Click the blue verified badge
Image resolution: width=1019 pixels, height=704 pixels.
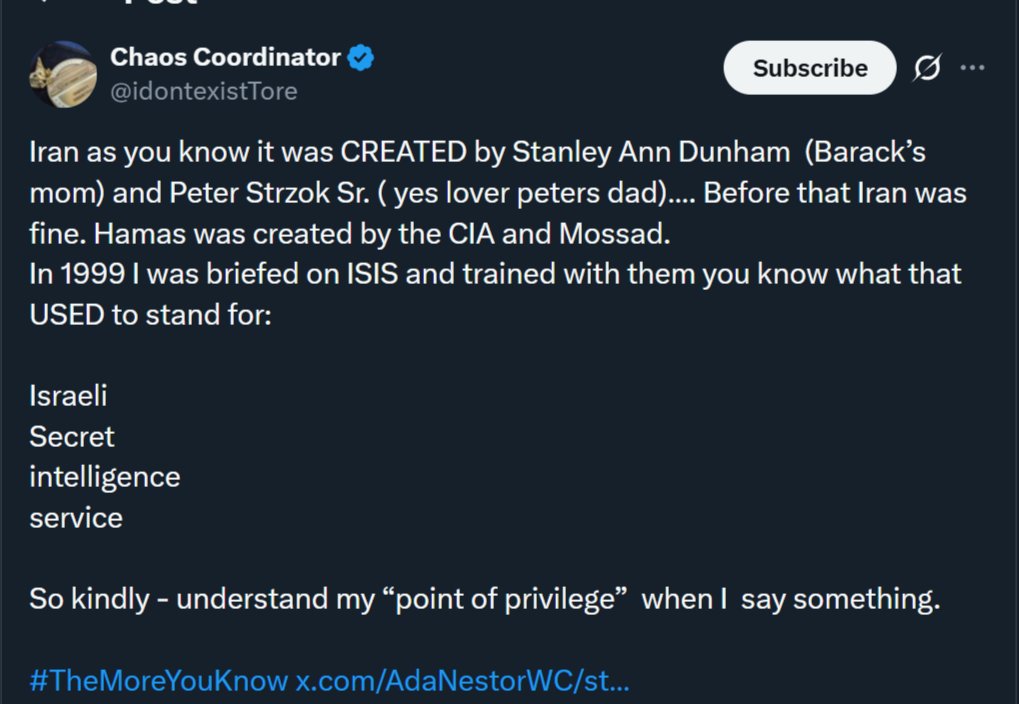pos(361,58)
